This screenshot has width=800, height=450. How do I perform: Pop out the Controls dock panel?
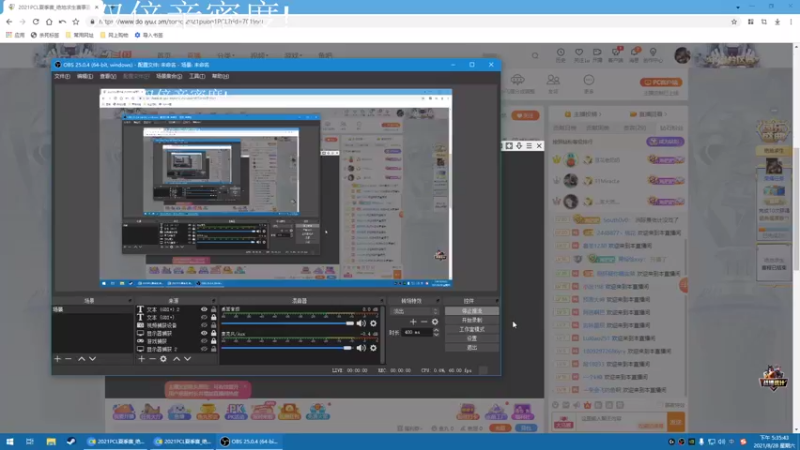pos(496,301)
